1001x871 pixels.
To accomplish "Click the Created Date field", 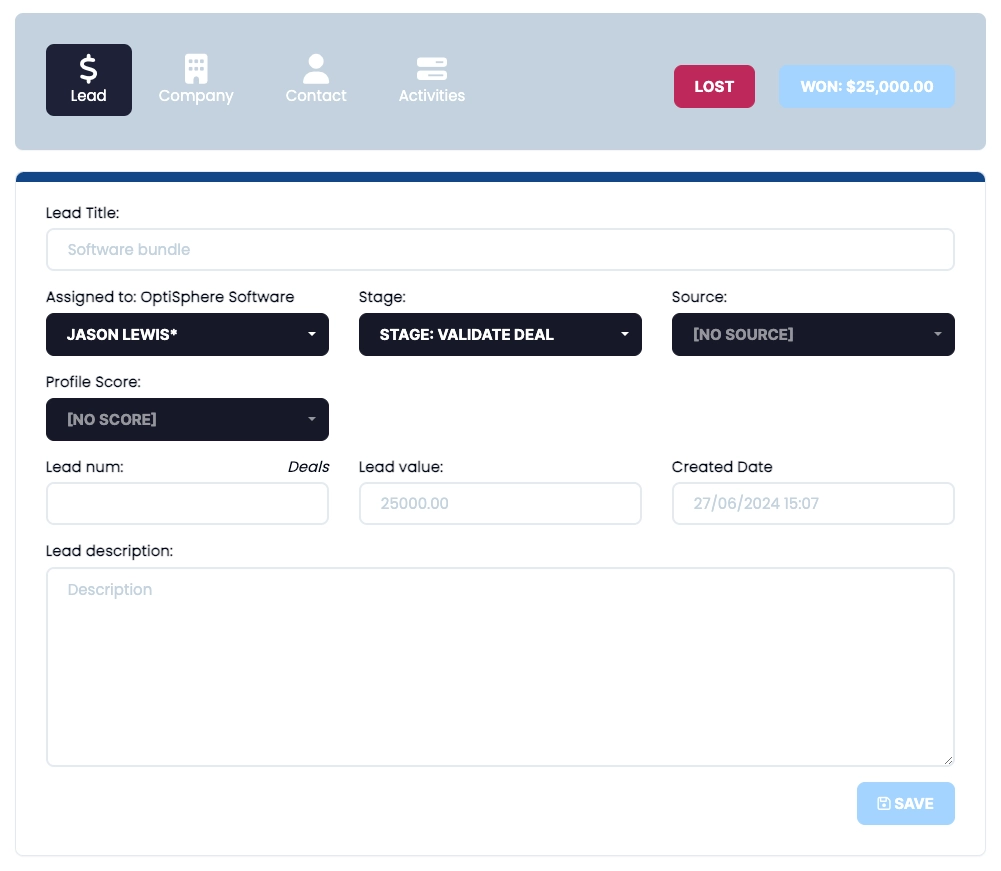I will pos(813,504).
